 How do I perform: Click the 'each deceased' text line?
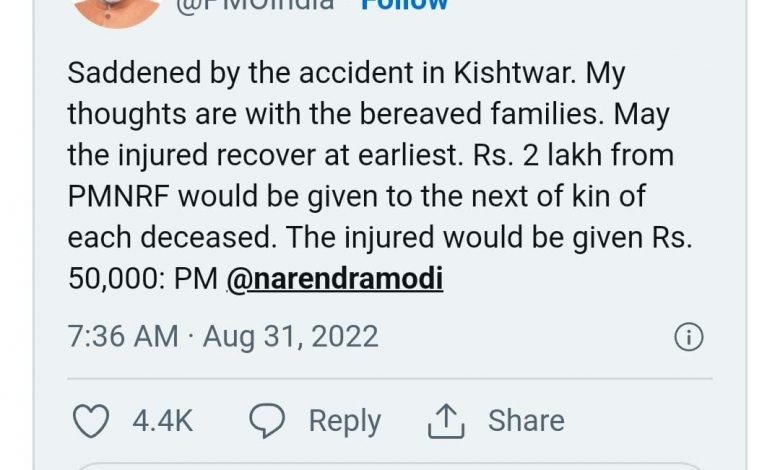154,237
